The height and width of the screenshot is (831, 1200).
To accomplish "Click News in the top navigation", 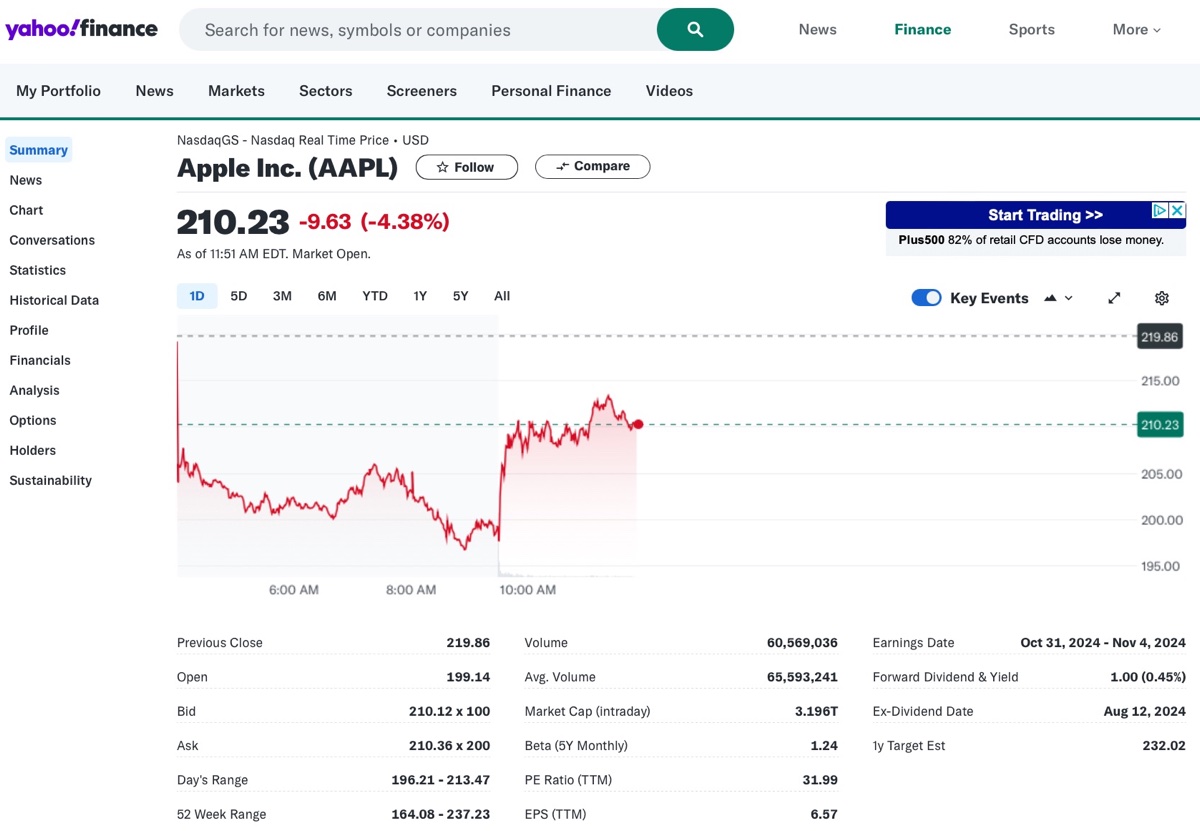I will [817, 29].
